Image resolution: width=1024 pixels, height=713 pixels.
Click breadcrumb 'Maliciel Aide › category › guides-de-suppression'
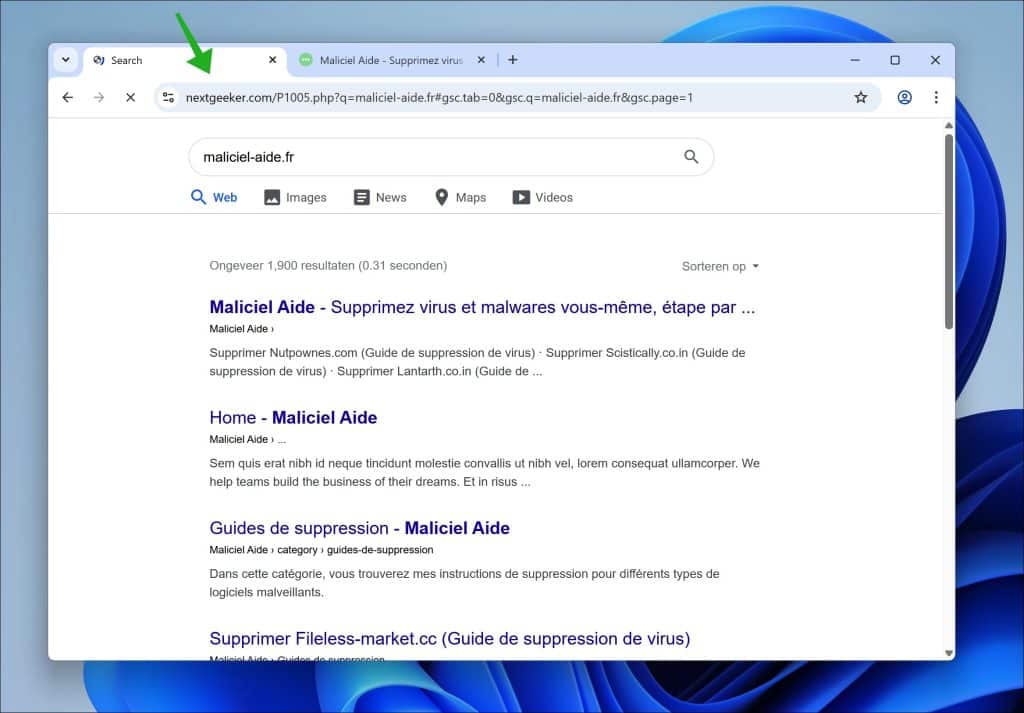(321, 550)
